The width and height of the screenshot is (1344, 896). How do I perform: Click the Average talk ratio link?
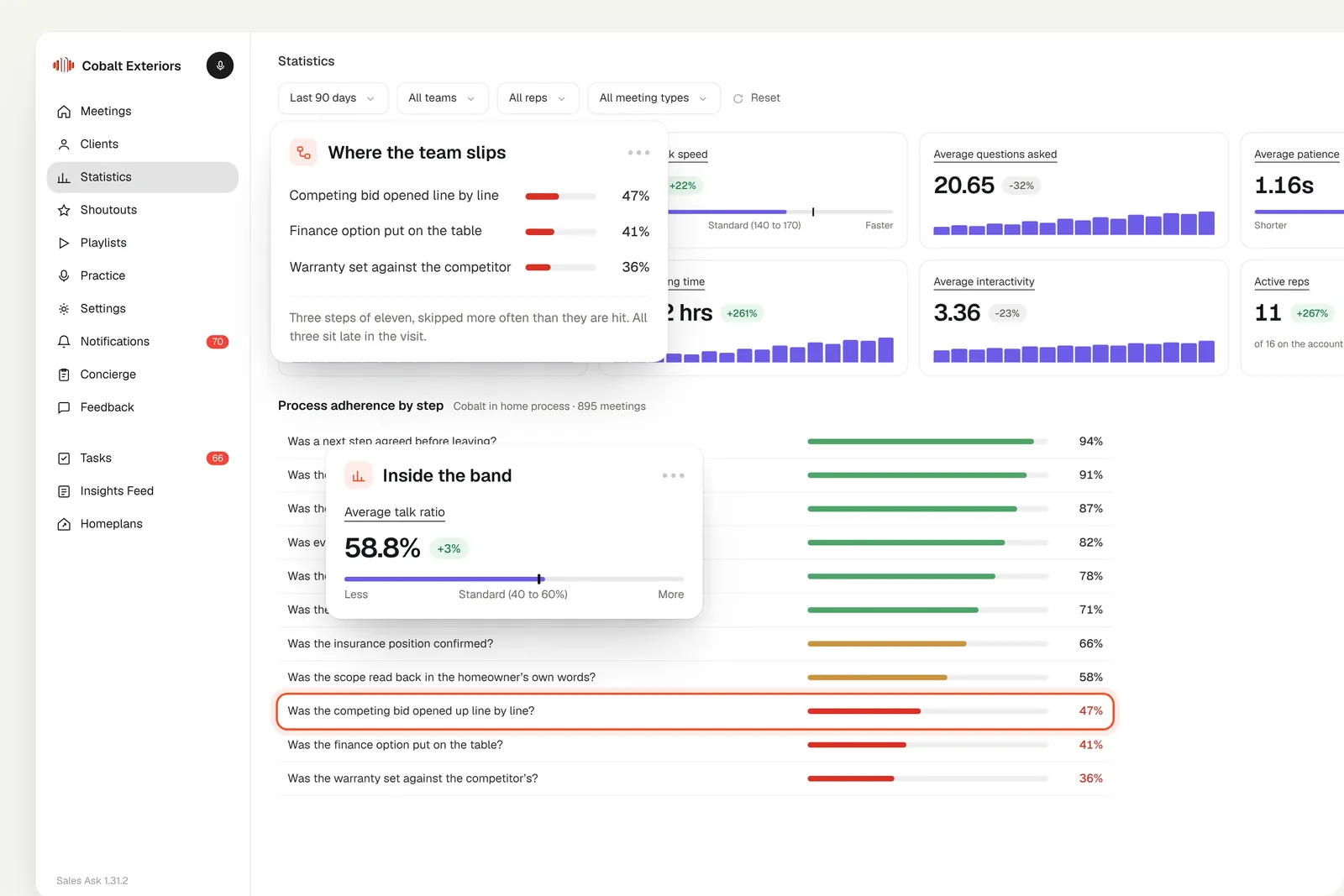click(x=395, y=512)
